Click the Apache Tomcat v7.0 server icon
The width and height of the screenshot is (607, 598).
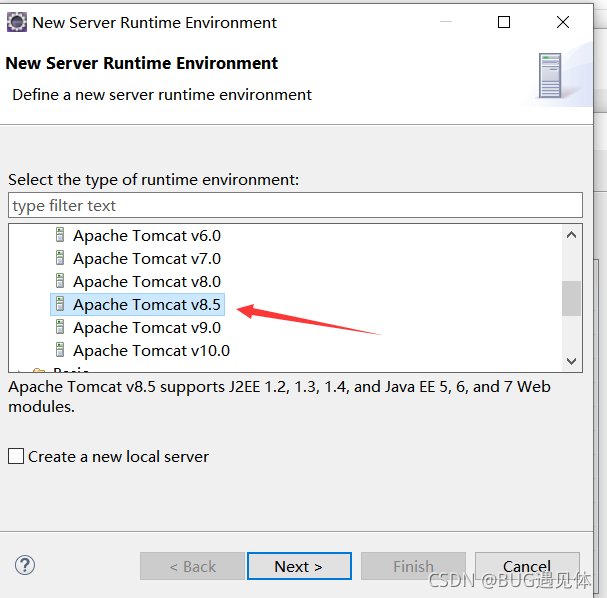coord(60,259)
